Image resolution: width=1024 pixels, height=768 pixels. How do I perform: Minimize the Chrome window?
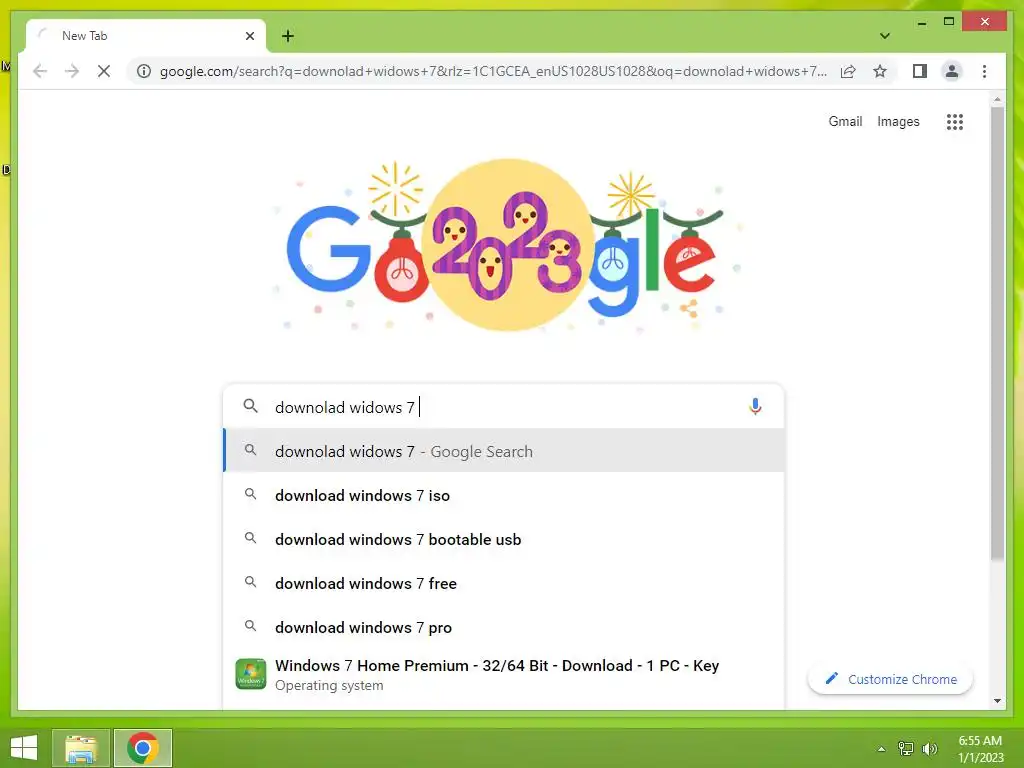coord(921,23)
